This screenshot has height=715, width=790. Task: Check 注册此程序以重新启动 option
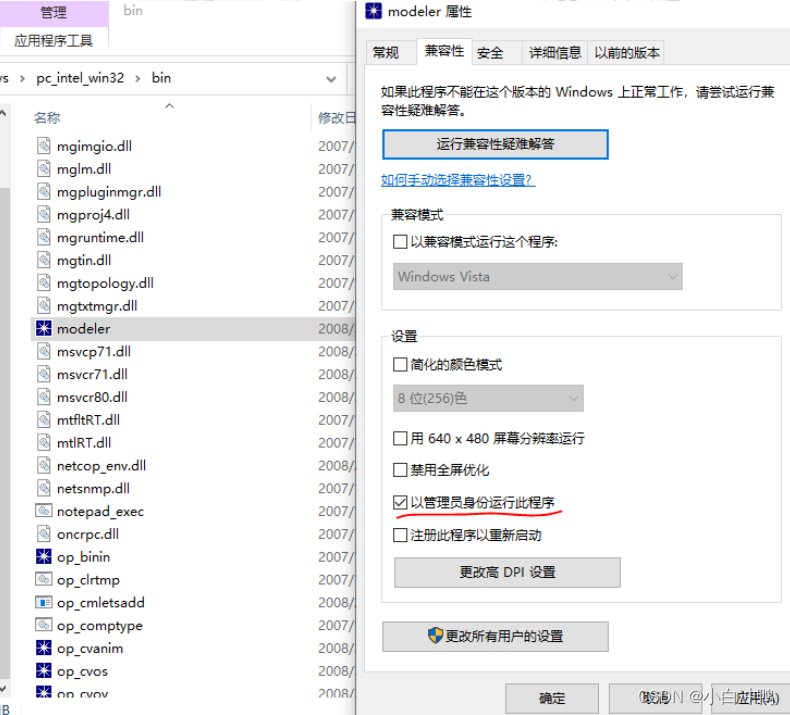click(400, 535)
